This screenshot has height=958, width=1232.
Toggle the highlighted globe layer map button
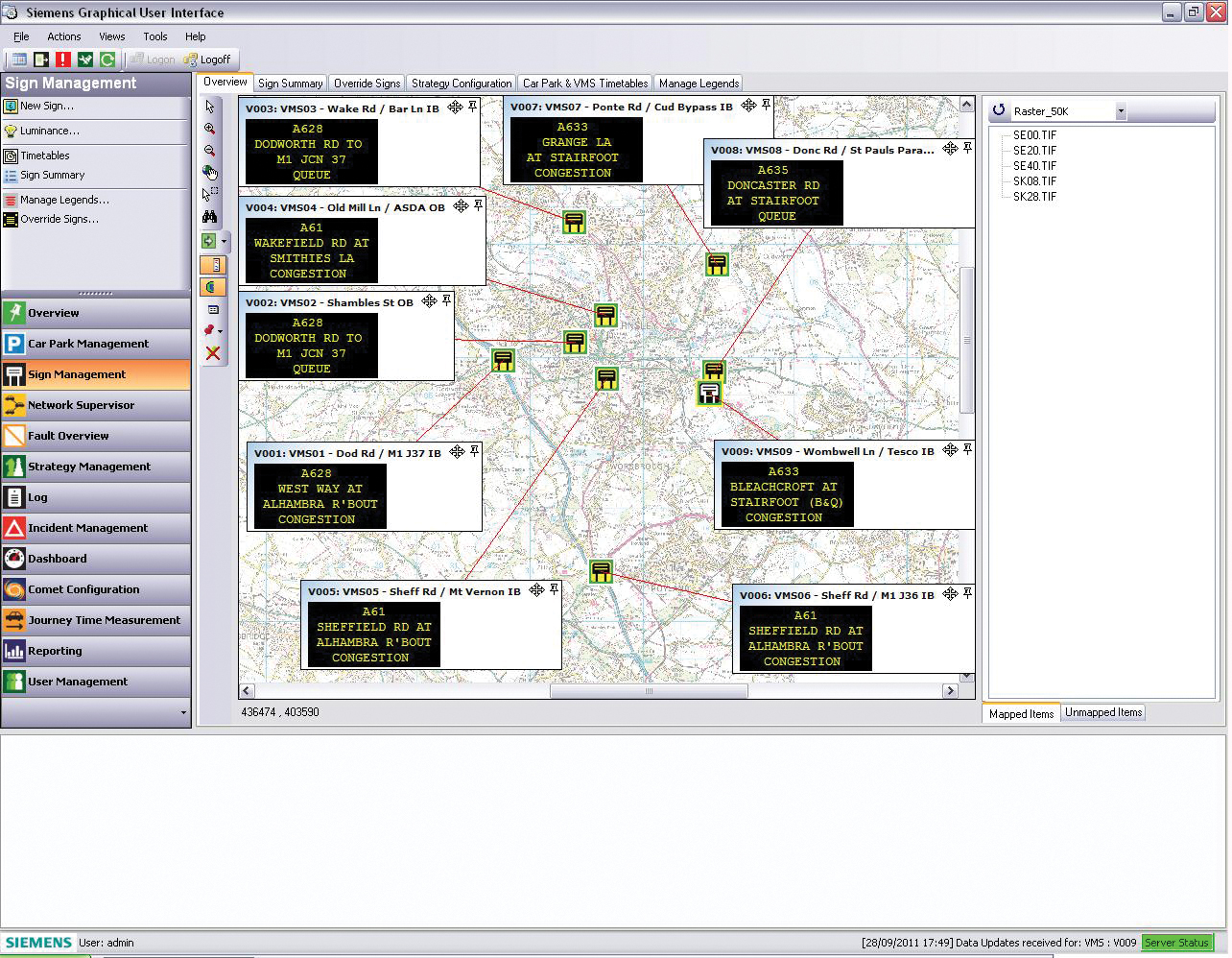point(213,287)
